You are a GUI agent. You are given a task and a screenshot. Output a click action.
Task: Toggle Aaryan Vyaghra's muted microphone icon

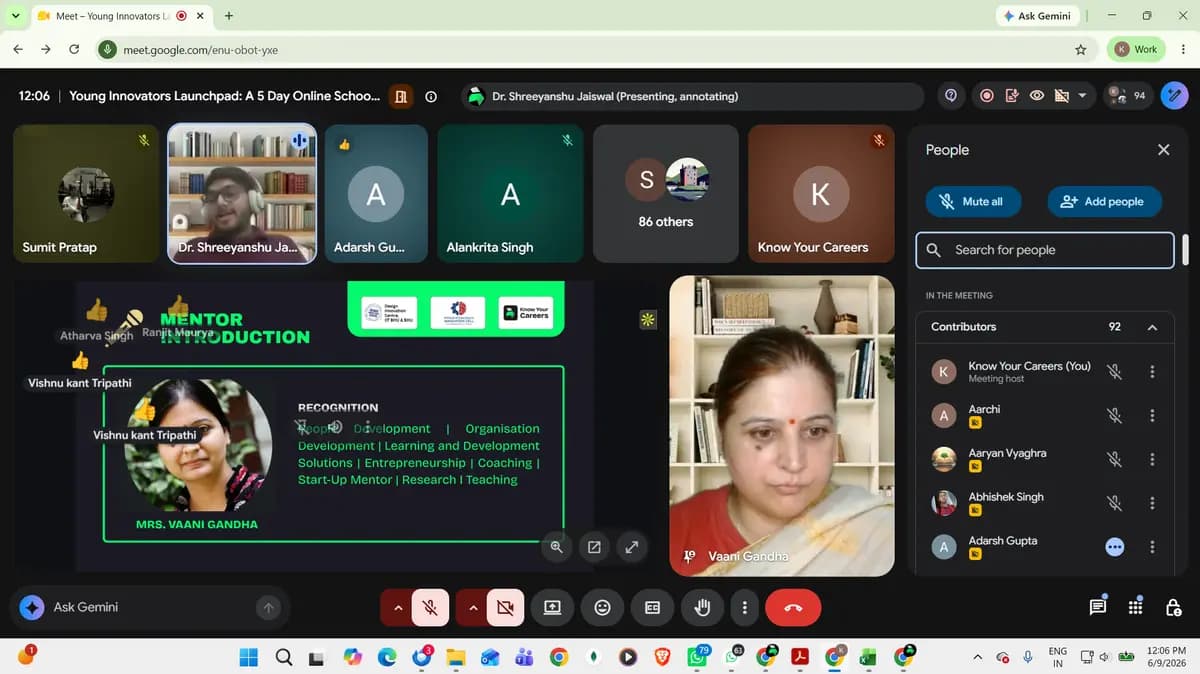click(x=1114, y=460)
